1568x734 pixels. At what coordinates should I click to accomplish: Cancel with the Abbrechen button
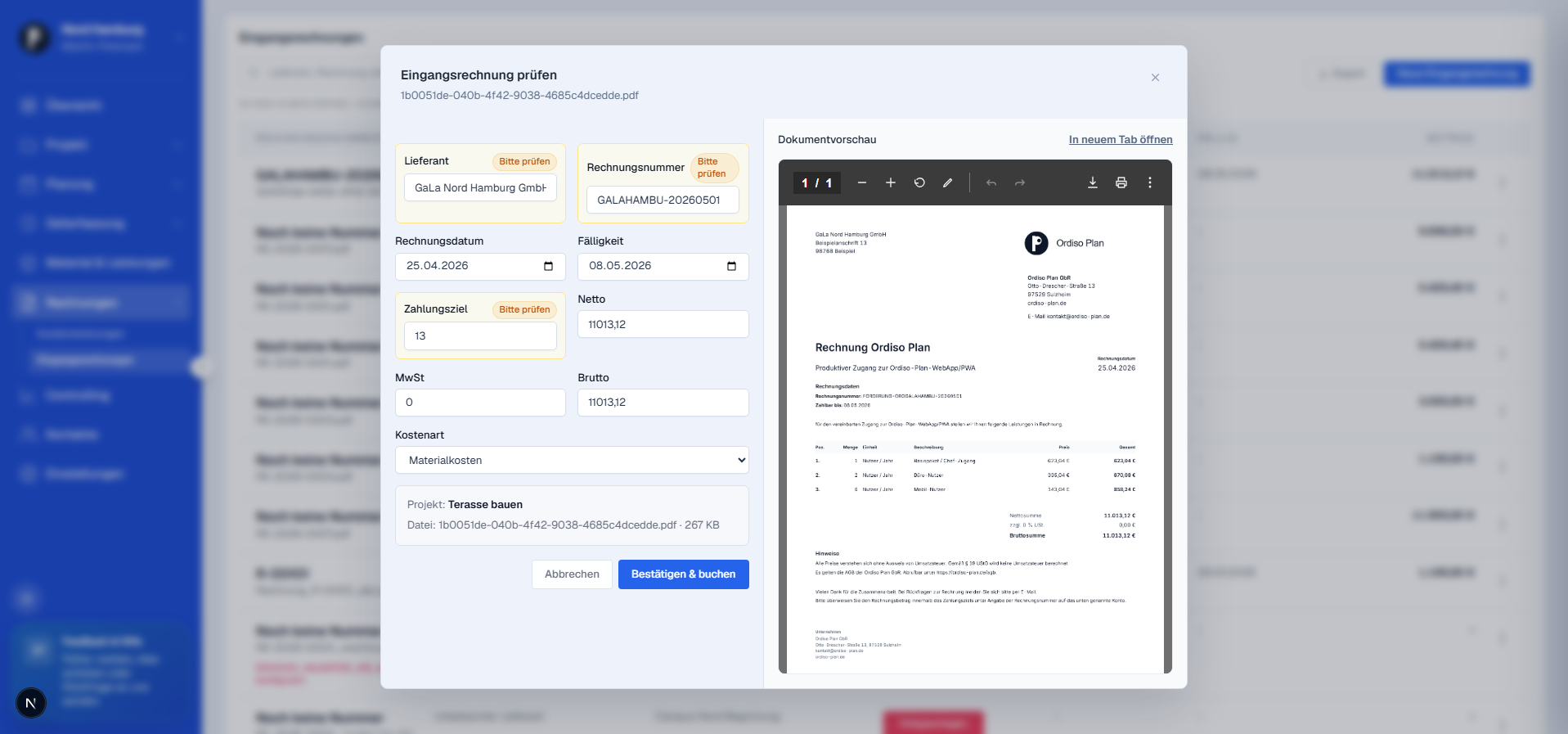pyautogui.click(x=572, y=574)
